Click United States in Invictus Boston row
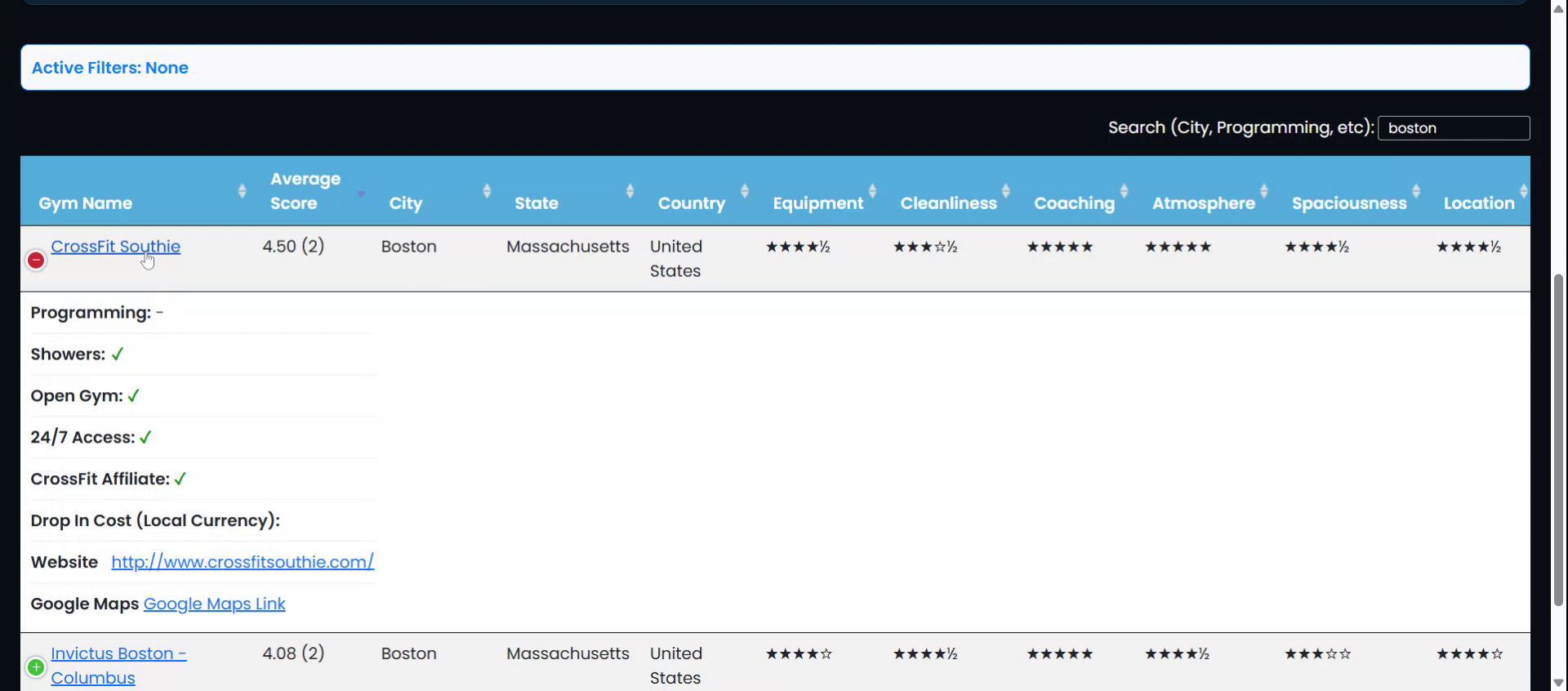The width and height of the screenshot is (1568, 691). click(x=676, y=666)
